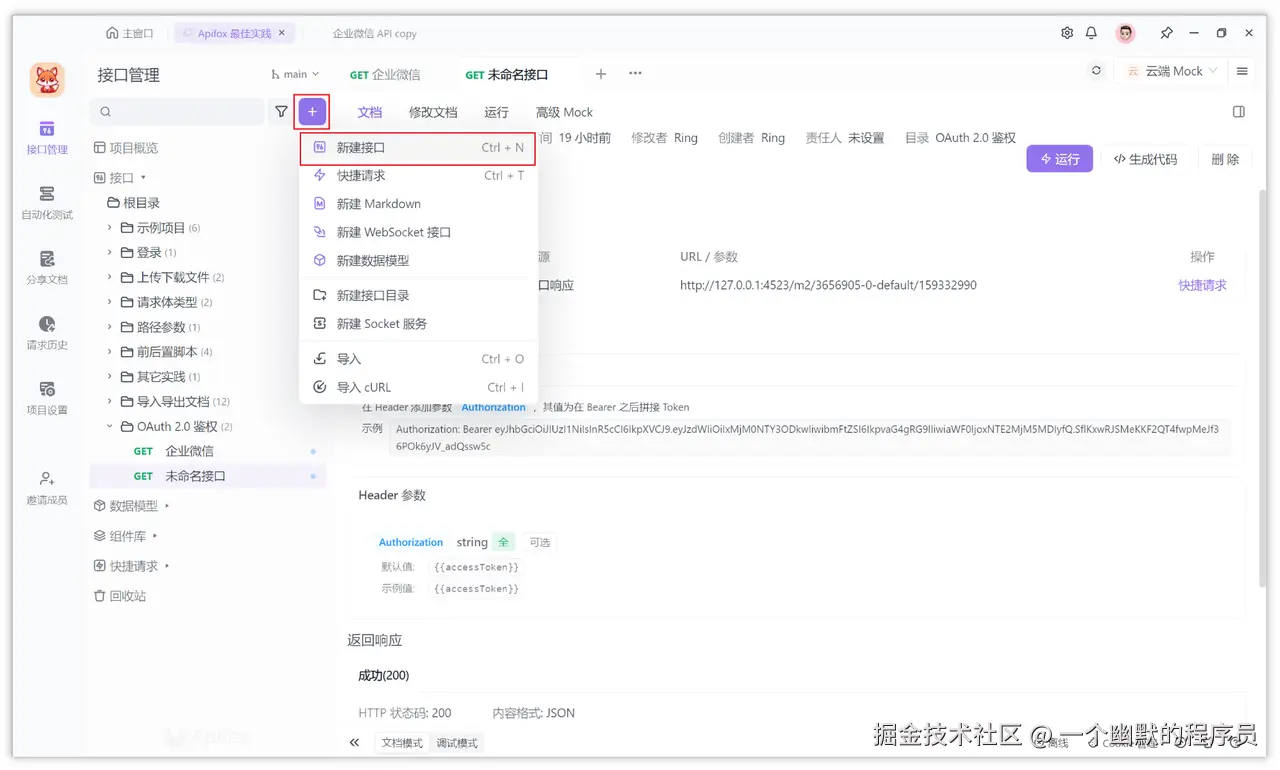
Task: Select 快捷请求 in dropdown menu
Action: pyautogui.click(x=418, y=175)
